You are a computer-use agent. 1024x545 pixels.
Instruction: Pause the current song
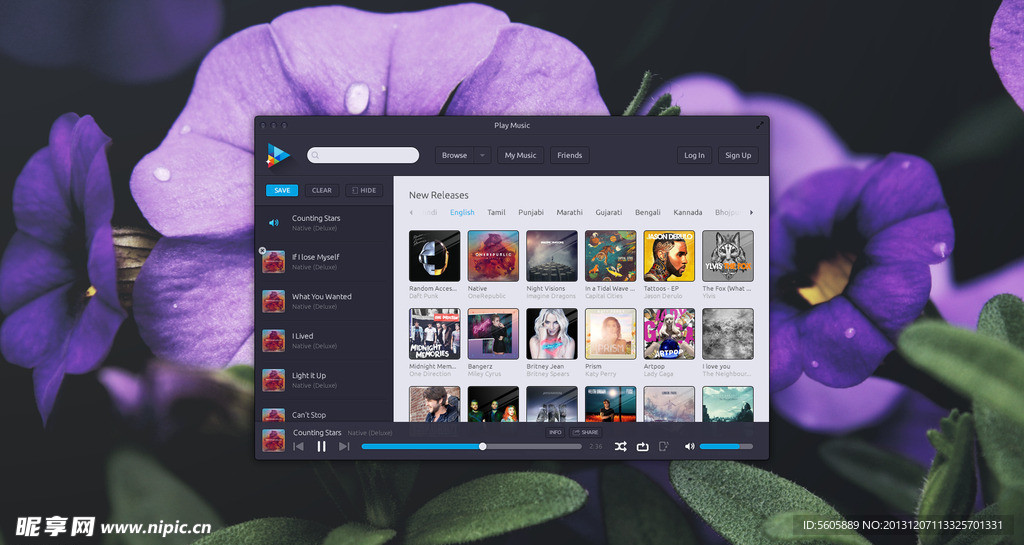[321, 446]
